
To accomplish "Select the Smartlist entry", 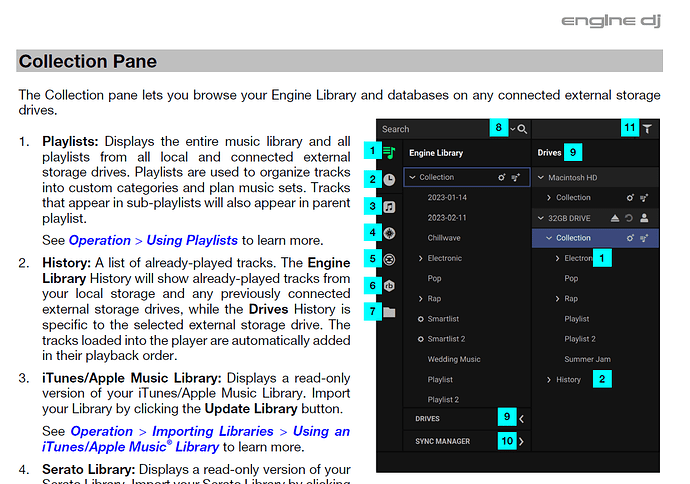I will (x=443, y=319).
